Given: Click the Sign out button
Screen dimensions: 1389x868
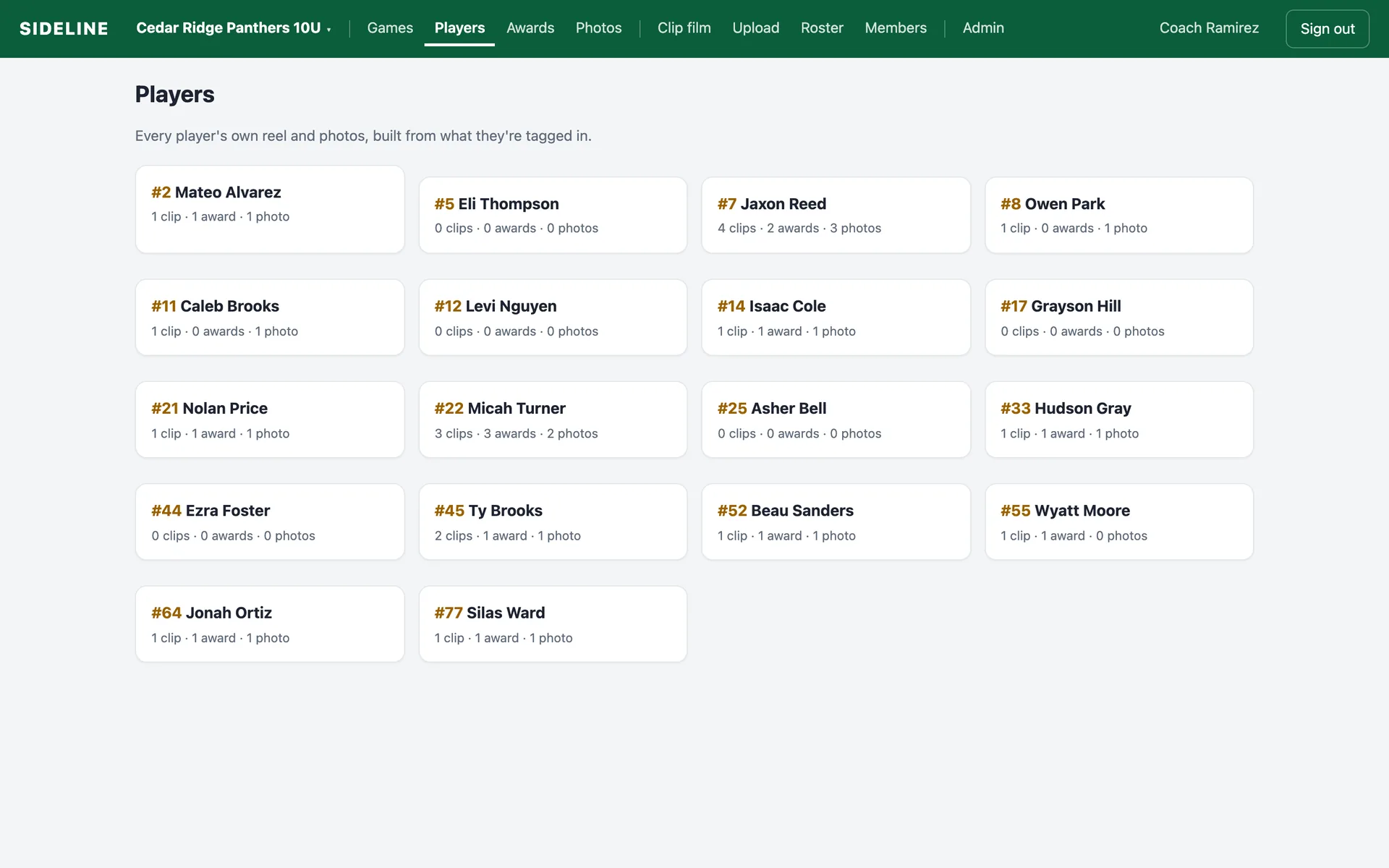Looking at the screenshot, I should pyautogui.click(x=1327, y=29).
